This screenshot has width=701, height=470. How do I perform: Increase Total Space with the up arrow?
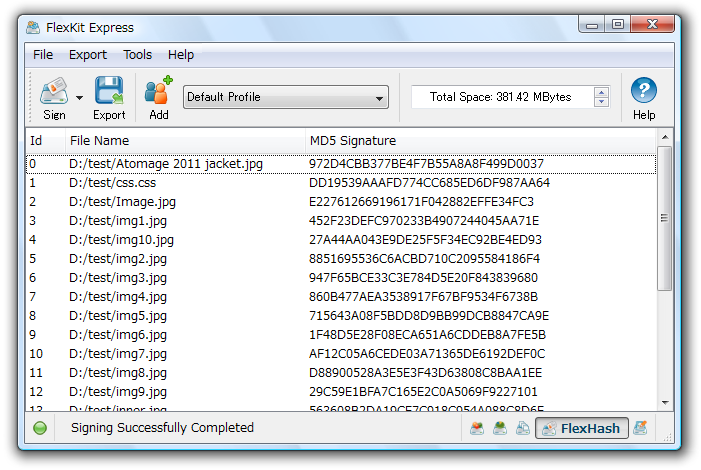click(601, 92)
